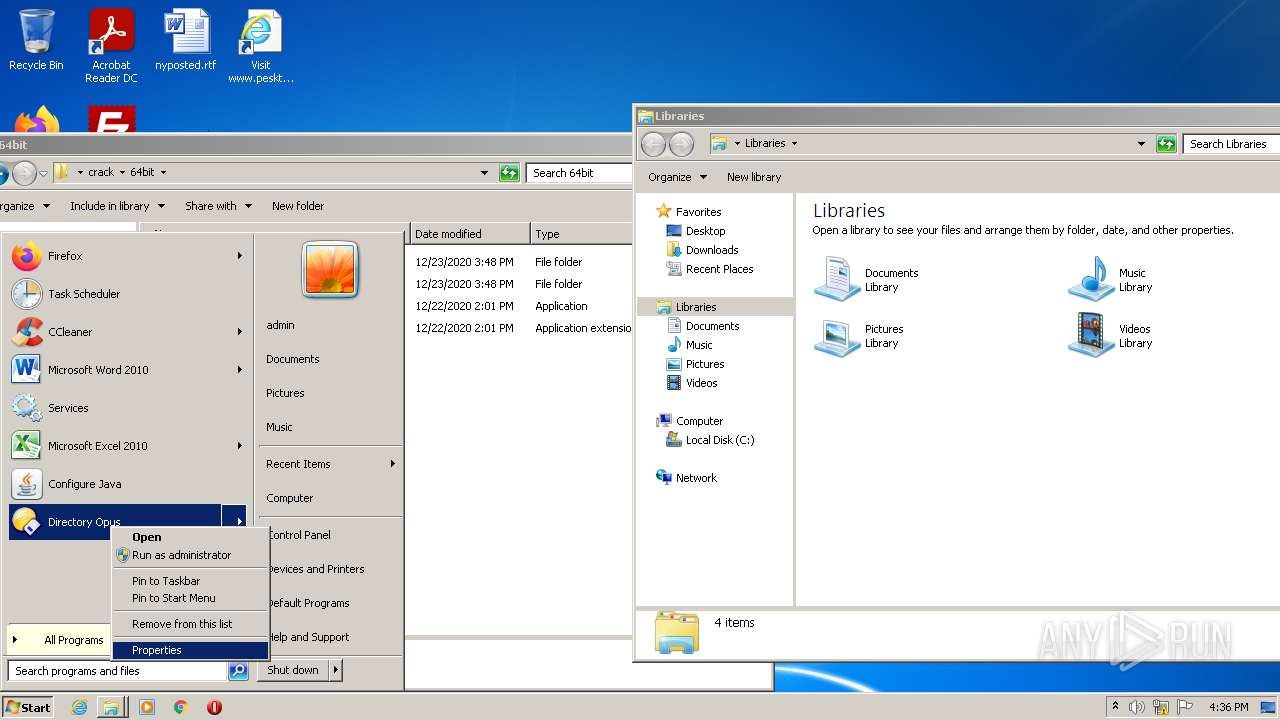Viewport: 1280px width, 720px height.
Task: Click search magnifier button in Start menu
Action: 238,671
